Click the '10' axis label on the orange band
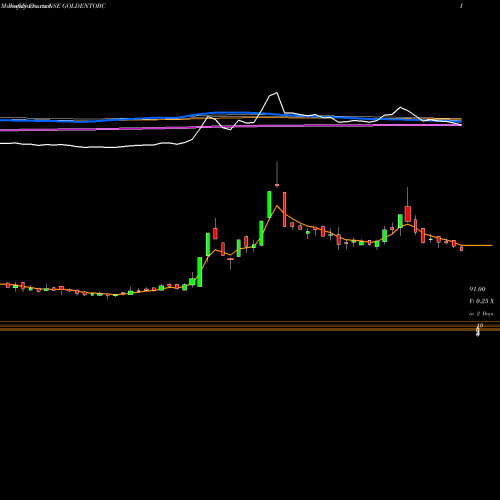The image size is (500, 500). click(x=480, y=325)
